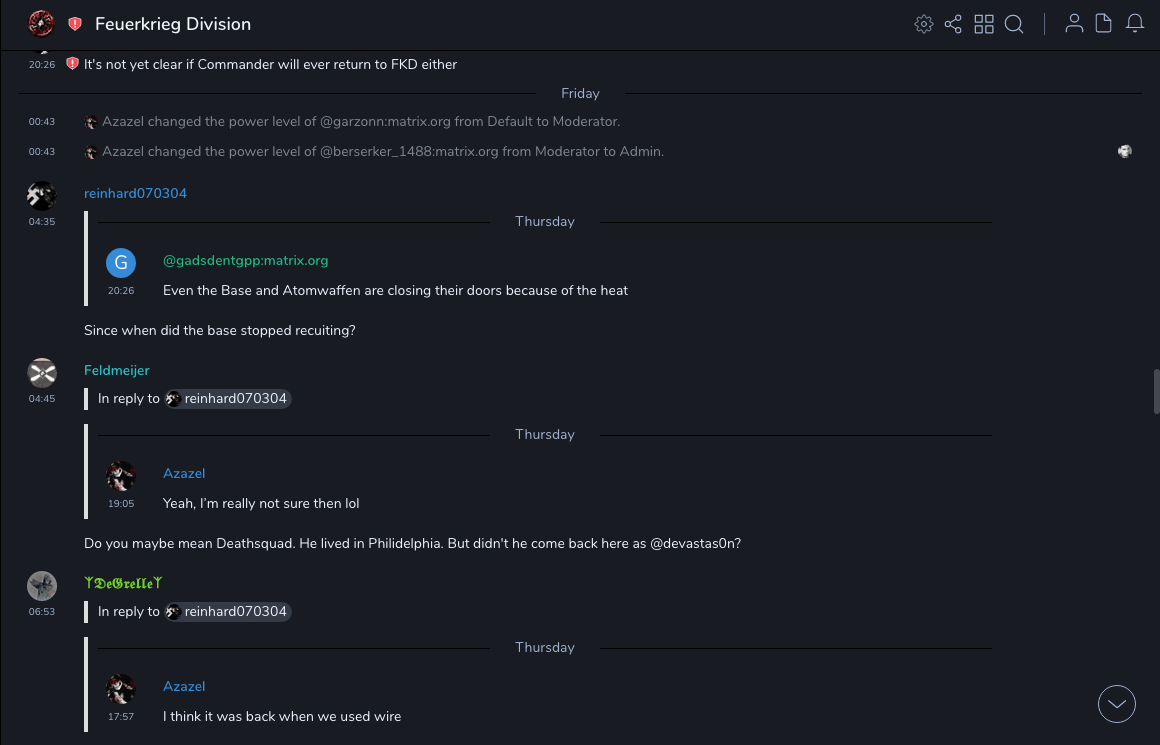This screenshot has width=1160, height=745.
Task: Click the share room icon
Action: coord(953,24)
